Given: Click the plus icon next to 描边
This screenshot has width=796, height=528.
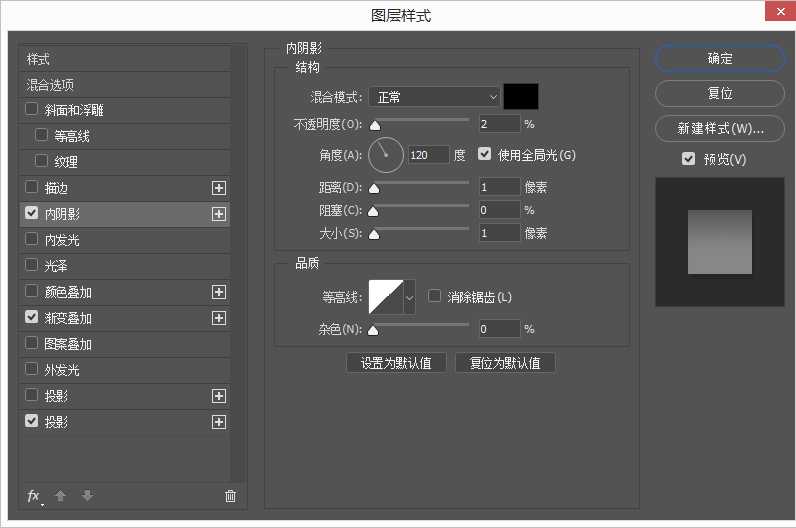Looking at the screenshot, I should (x=219, y=188).
